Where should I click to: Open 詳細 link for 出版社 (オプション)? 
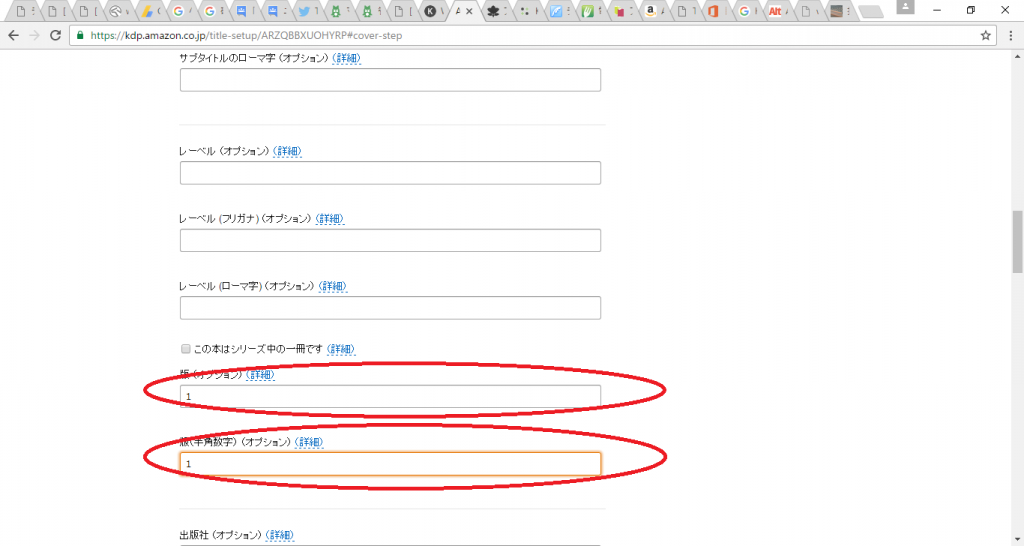coord(280,535)
